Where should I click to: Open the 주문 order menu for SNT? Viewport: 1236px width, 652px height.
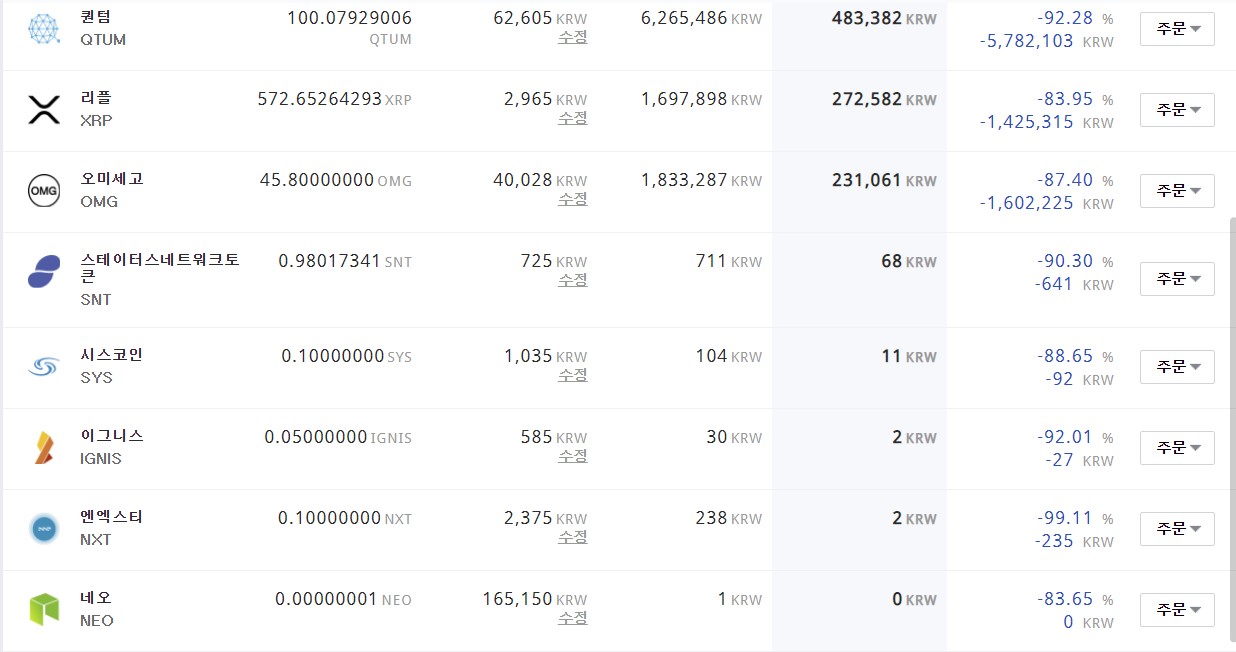(x=1177, y=279)
